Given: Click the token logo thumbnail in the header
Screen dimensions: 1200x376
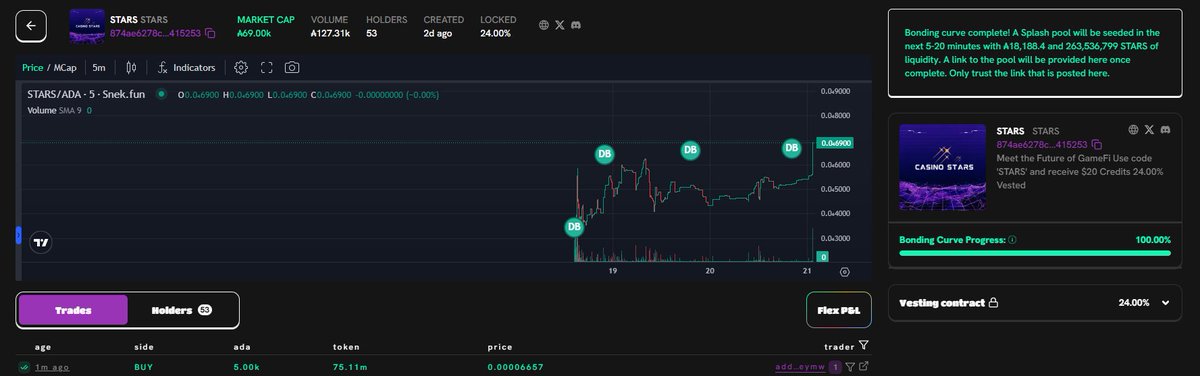Looking at the screenshot, I should [87, 27].
